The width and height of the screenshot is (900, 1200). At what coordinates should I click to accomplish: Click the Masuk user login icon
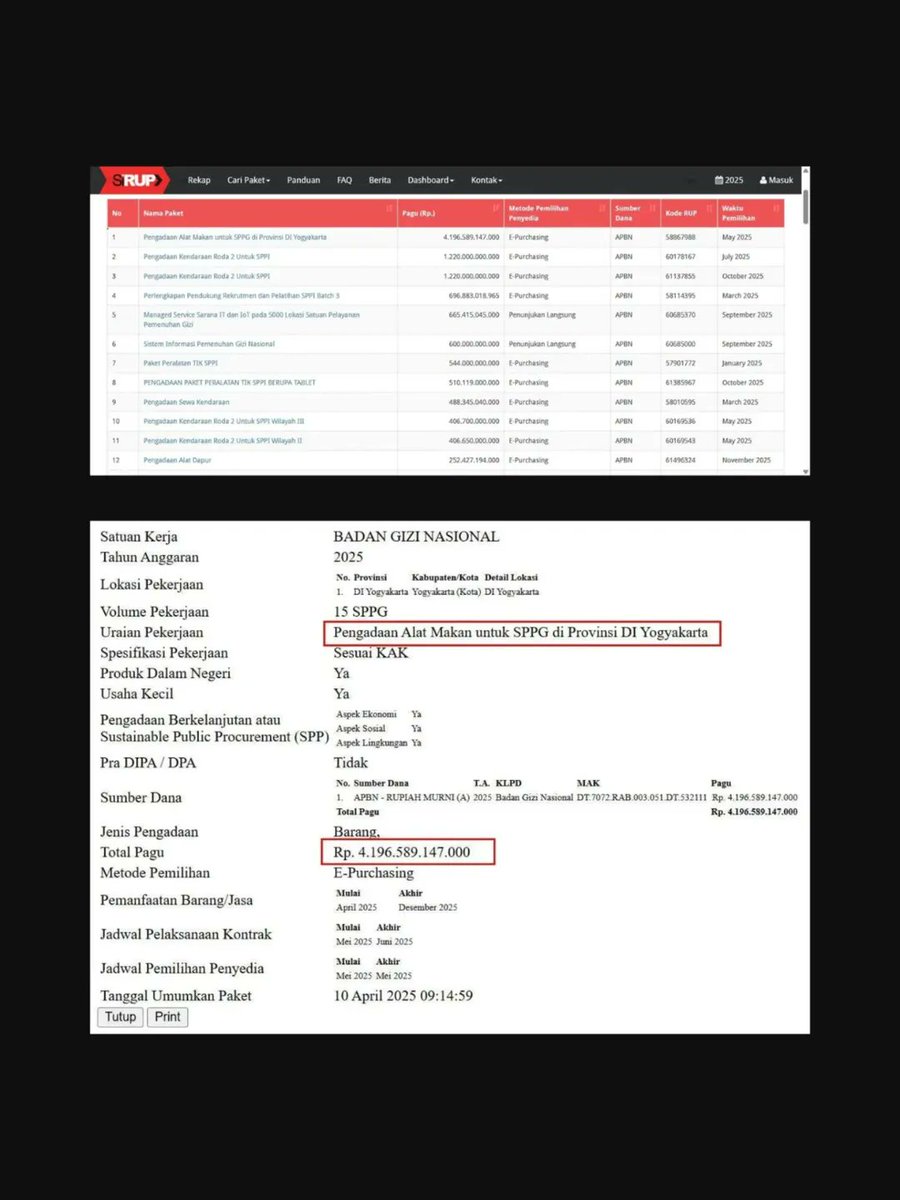tap(776, 180)
